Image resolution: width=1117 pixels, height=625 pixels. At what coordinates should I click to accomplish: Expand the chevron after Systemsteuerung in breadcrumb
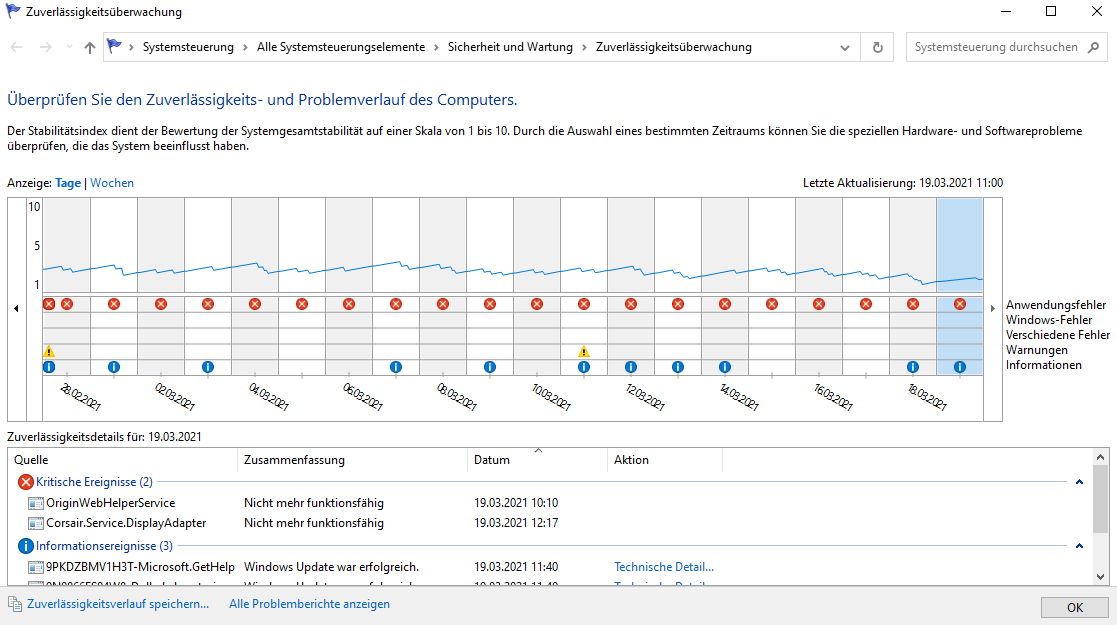point(245,47)
